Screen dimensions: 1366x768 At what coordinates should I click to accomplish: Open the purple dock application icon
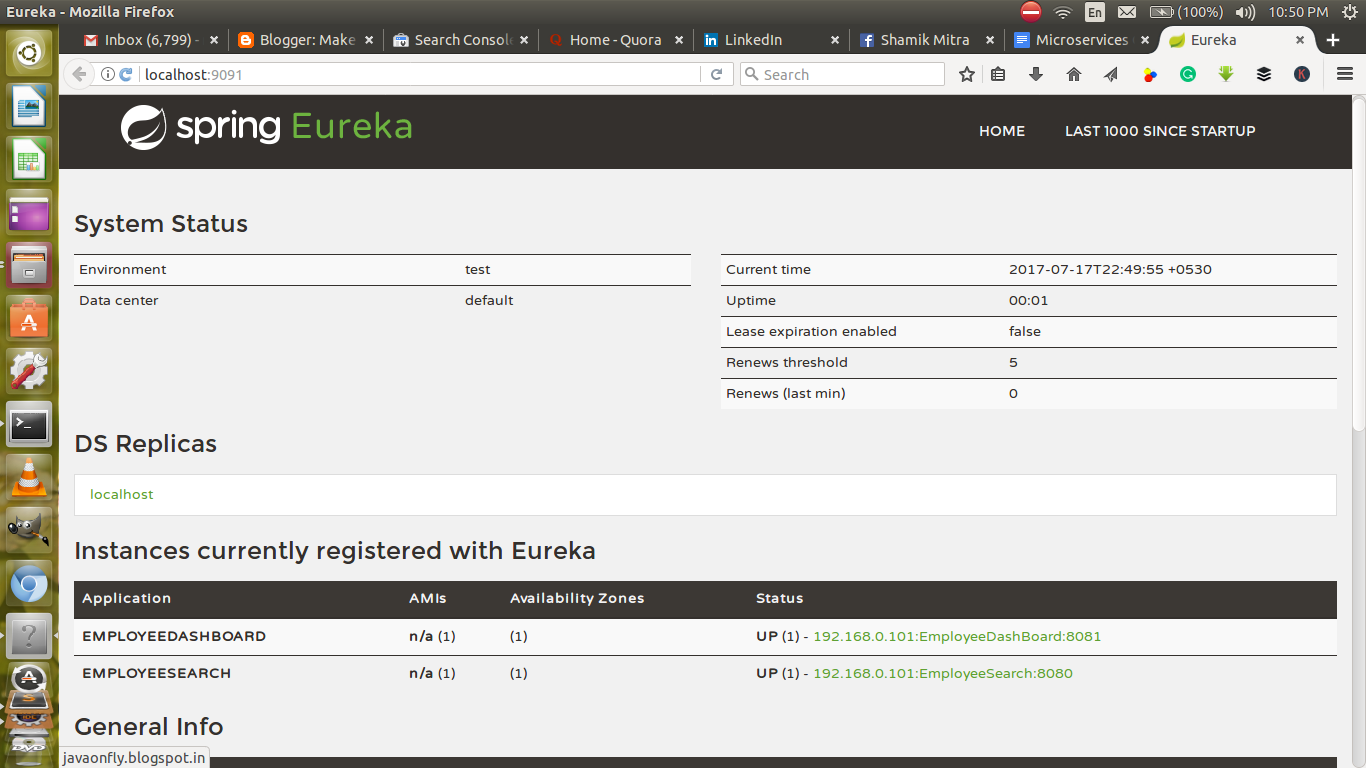(x=29, y=212)
